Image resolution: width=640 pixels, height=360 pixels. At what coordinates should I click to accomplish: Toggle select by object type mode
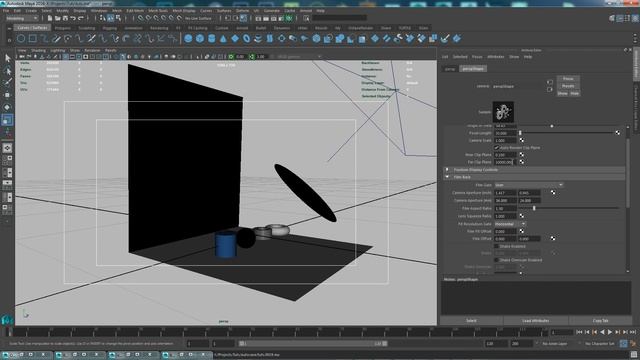coord(111,18)
